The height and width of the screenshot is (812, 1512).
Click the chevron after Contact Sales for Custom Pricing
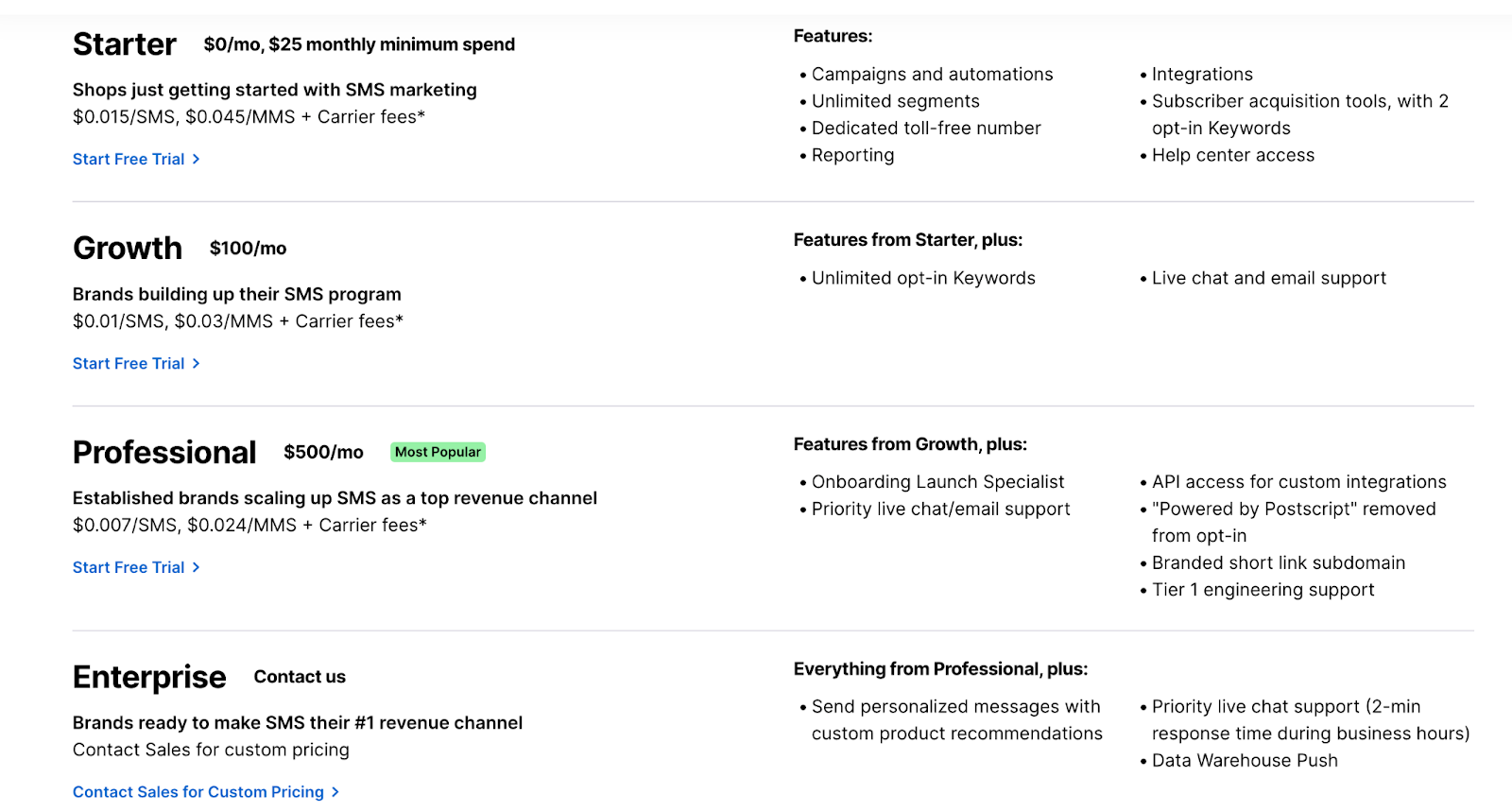(335, 792)
